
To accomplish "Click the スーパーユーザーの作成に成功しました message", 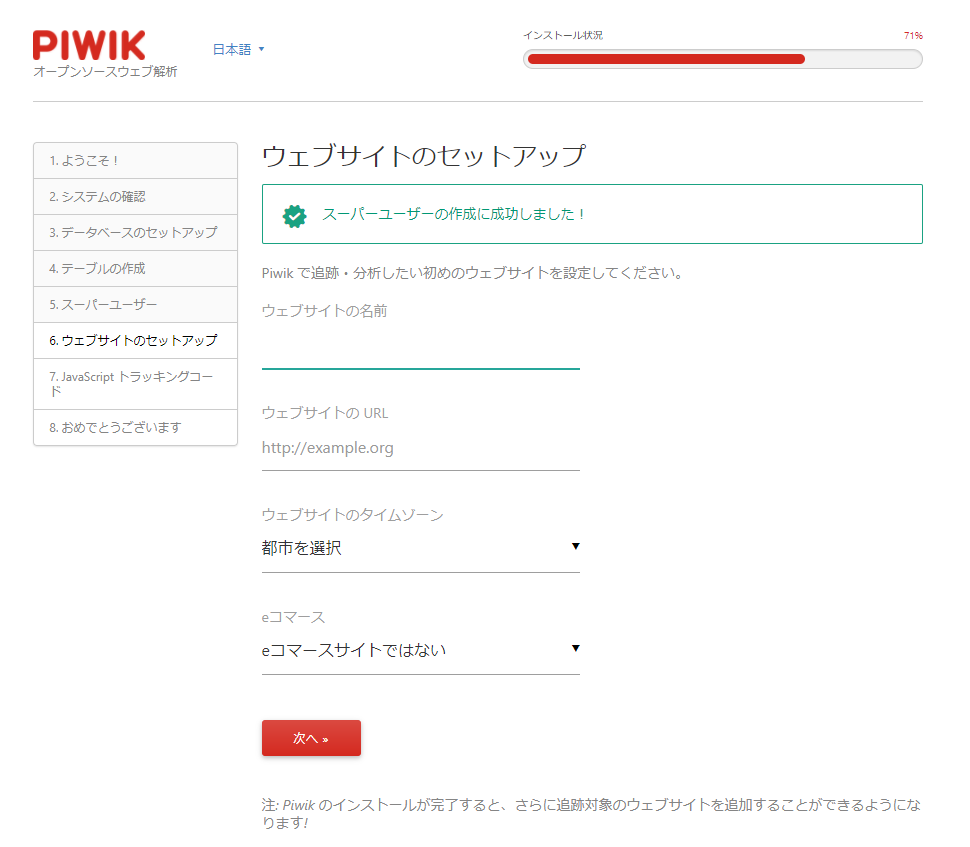I will point(453,214).
